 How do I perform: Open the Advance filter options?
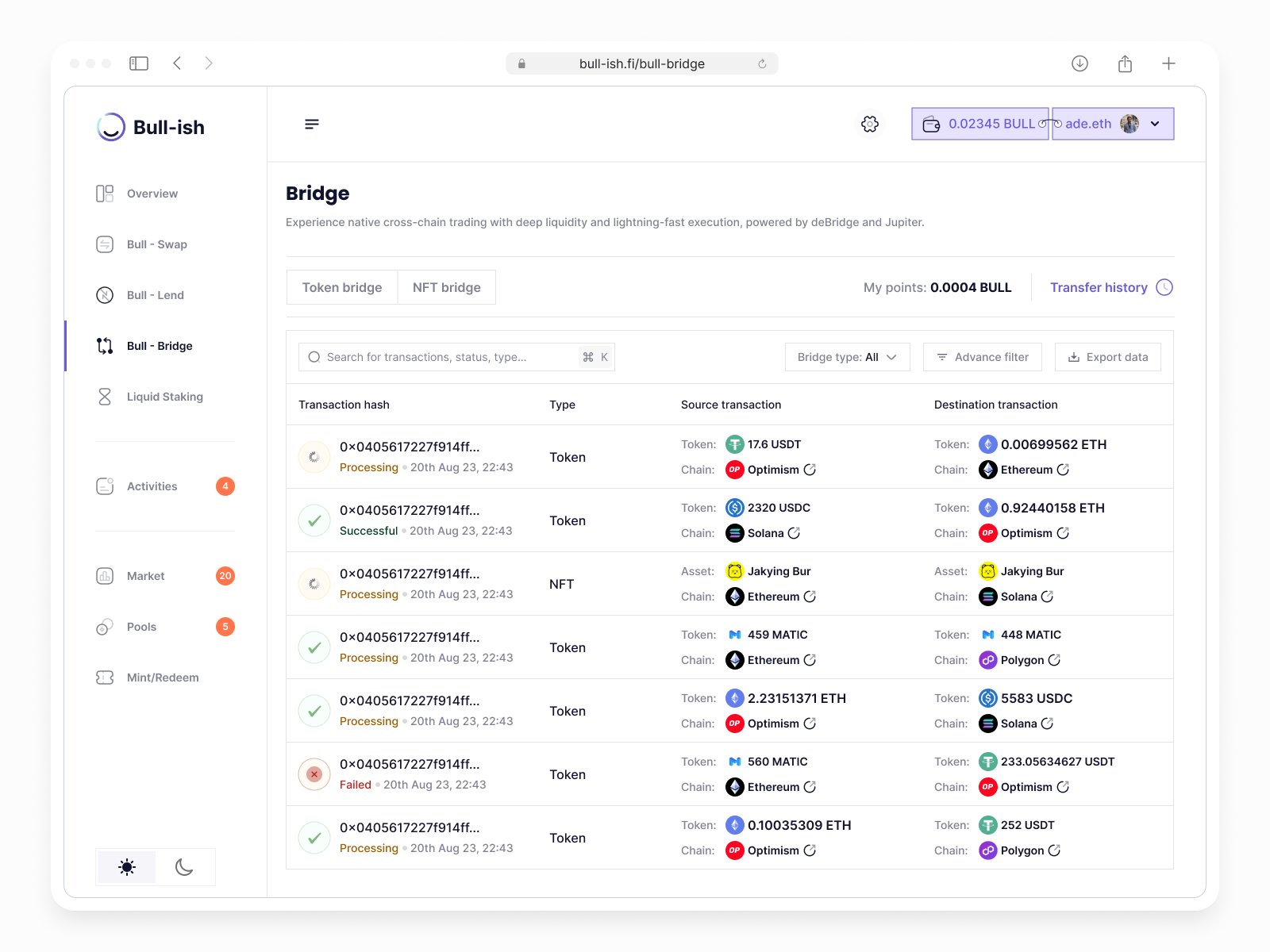click(983, 357)
